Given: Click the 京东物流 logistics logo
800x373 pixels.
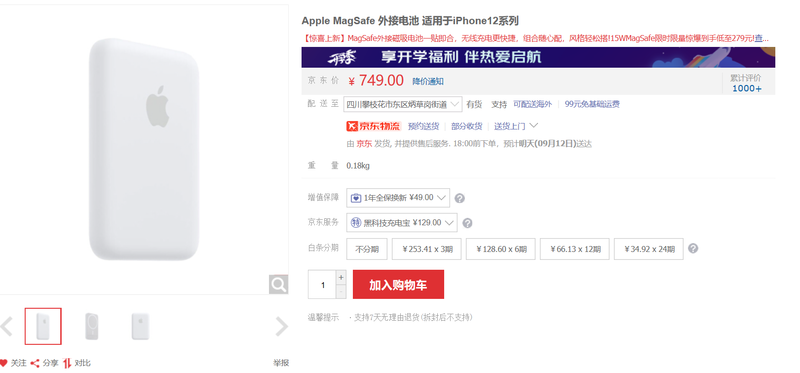Looking at the screenshot, I should [373, 126].
